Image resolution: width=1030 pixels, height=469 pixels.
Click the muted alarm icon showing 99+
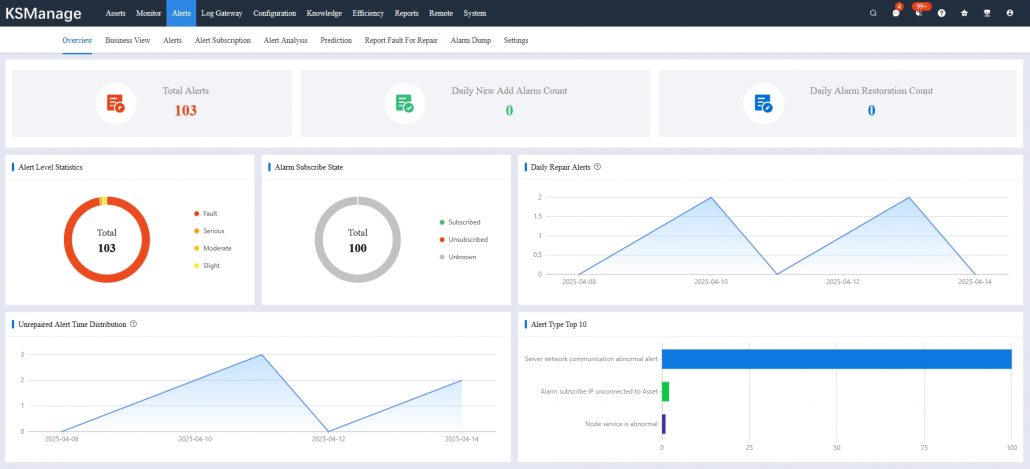coord(918,13)
